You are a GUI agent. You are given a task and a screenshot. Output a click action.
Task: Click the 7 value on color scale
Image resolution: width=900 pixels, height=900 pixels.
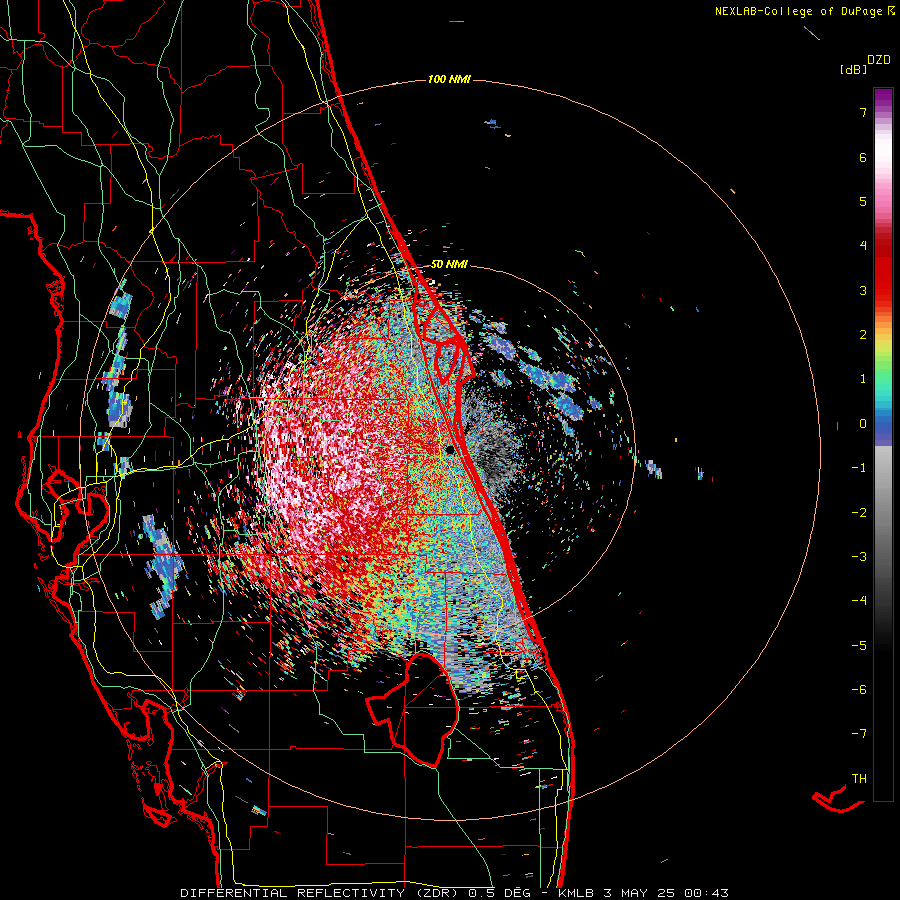[x=863, y=112]
